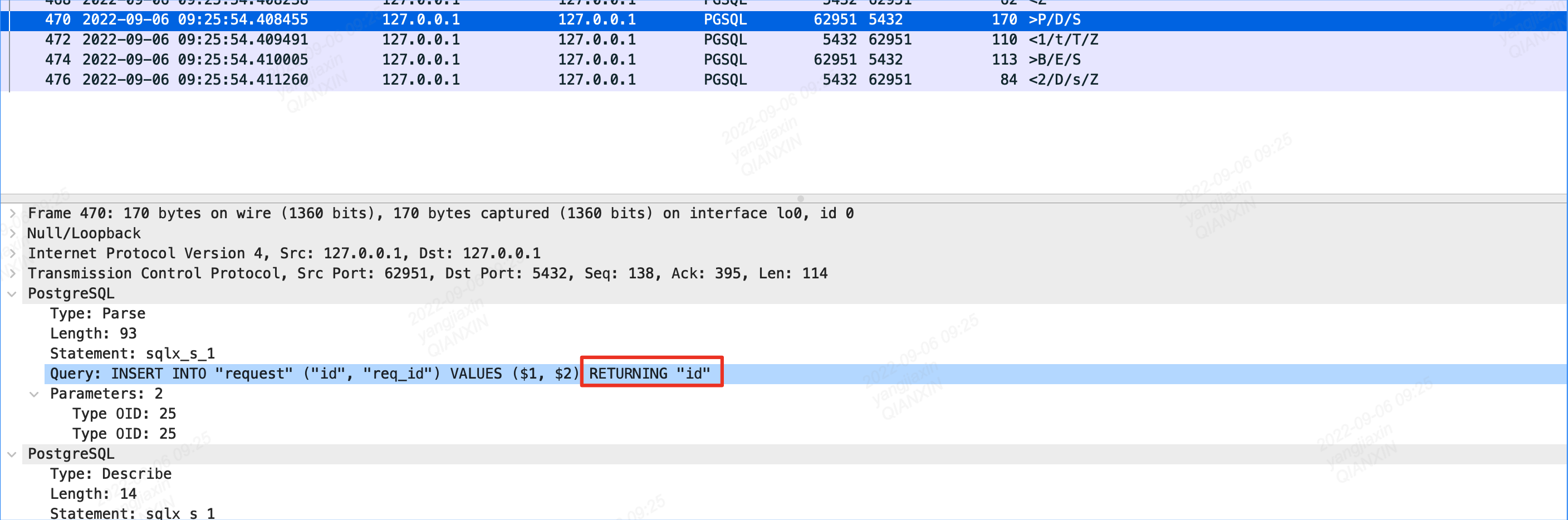Select the Type: Describe field
Image resolution: width=1568 pixels, height=520 pixels.
[x=111, y=474]
